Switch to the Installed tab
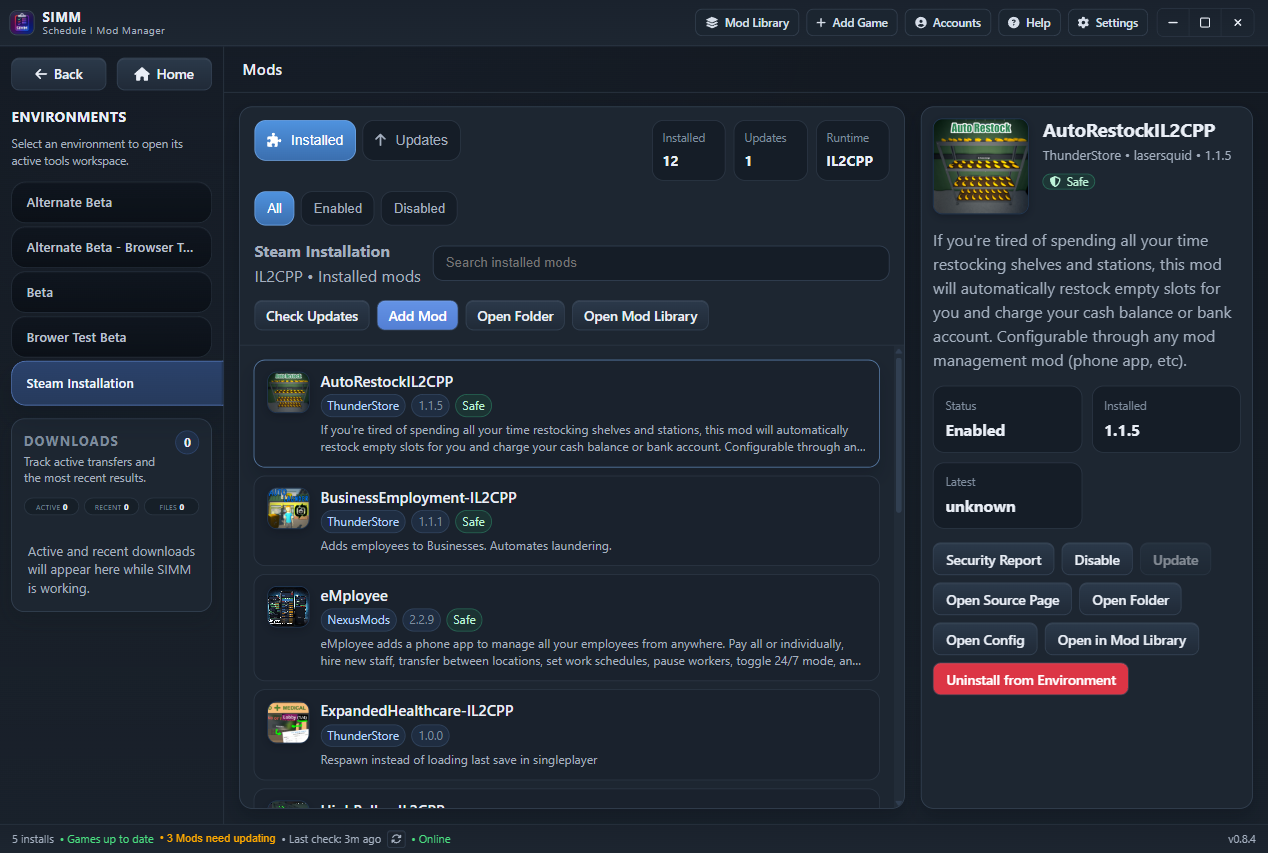 click(x=305, y=140)
